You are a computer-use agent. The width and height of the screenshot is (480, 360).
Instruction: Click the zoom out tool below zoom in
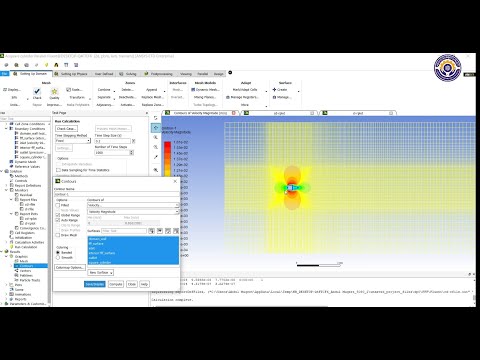pos(156,147)
